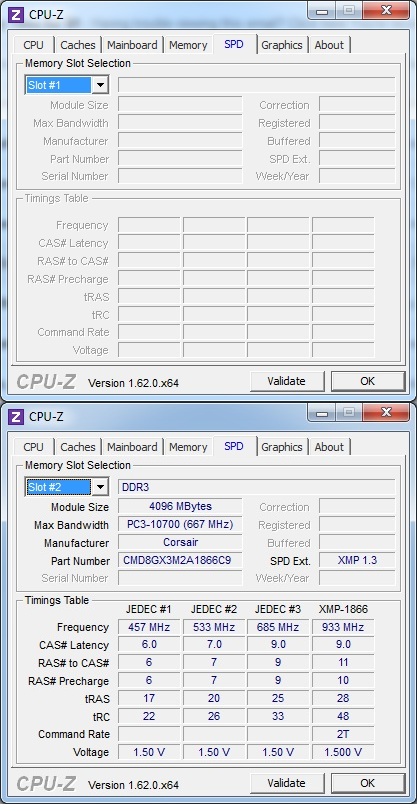
Task: Click OK in the bottom CPU-Z window
Action: pos(367,783)
